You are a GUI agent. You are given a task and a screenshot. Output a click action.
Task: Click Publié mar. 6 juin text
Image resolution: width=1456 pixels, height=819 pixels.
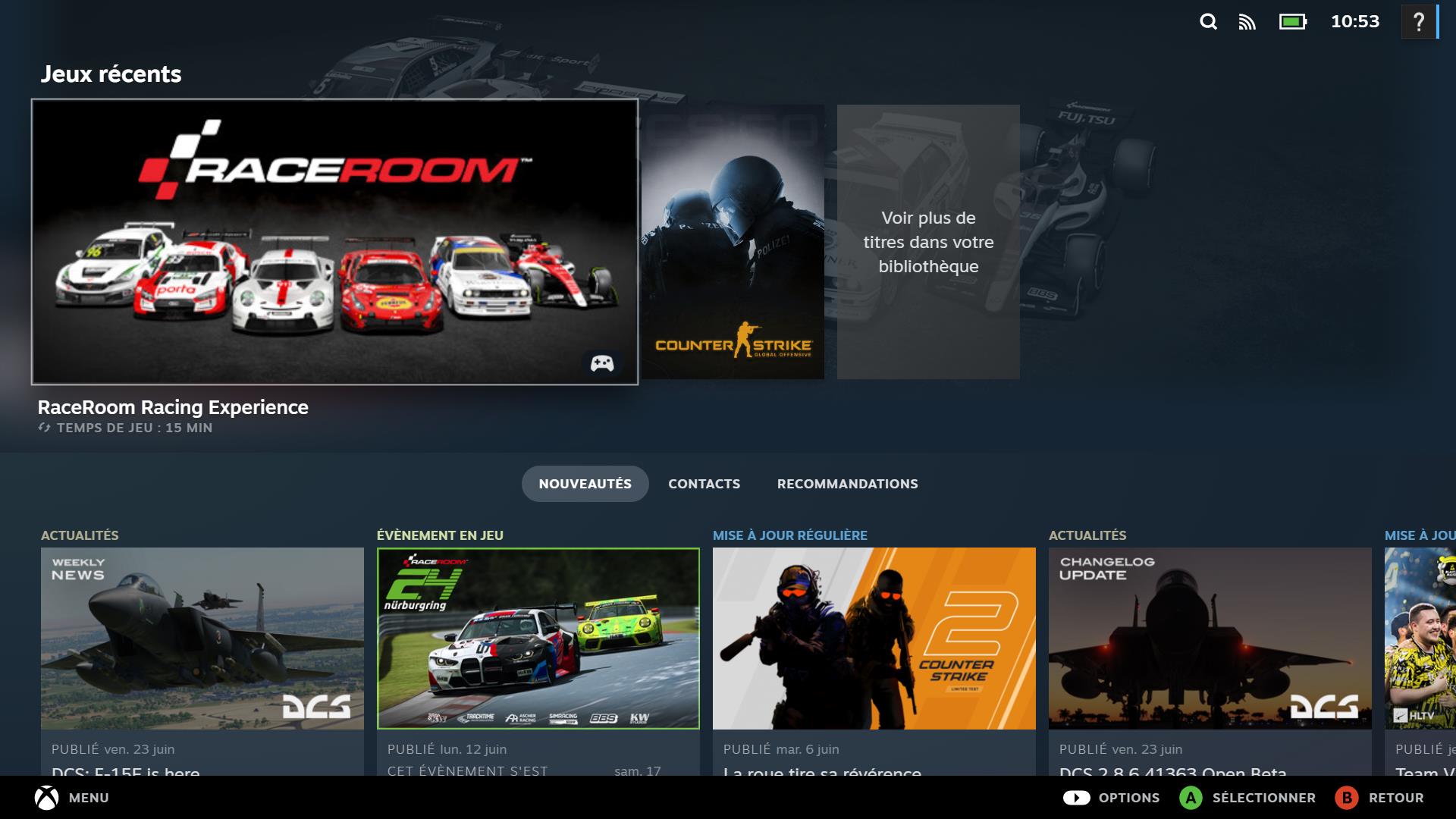tap(781, 749)
